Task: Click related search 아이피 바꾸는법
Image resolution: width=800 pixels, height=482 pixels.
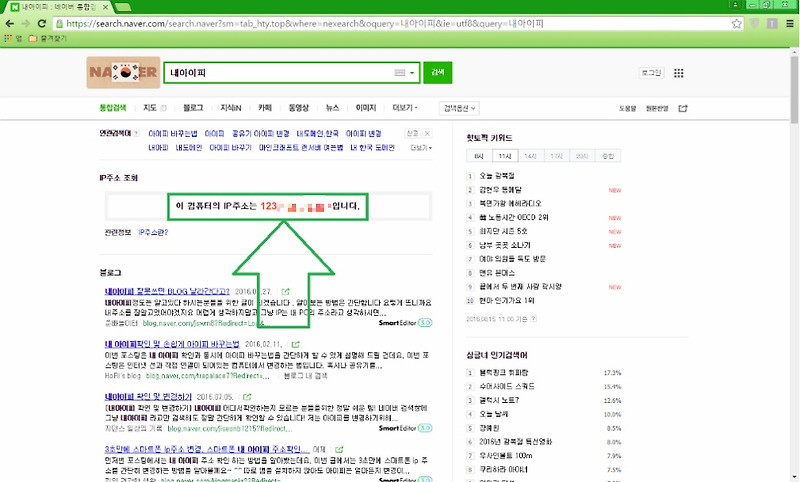Action: pos(172,134)
